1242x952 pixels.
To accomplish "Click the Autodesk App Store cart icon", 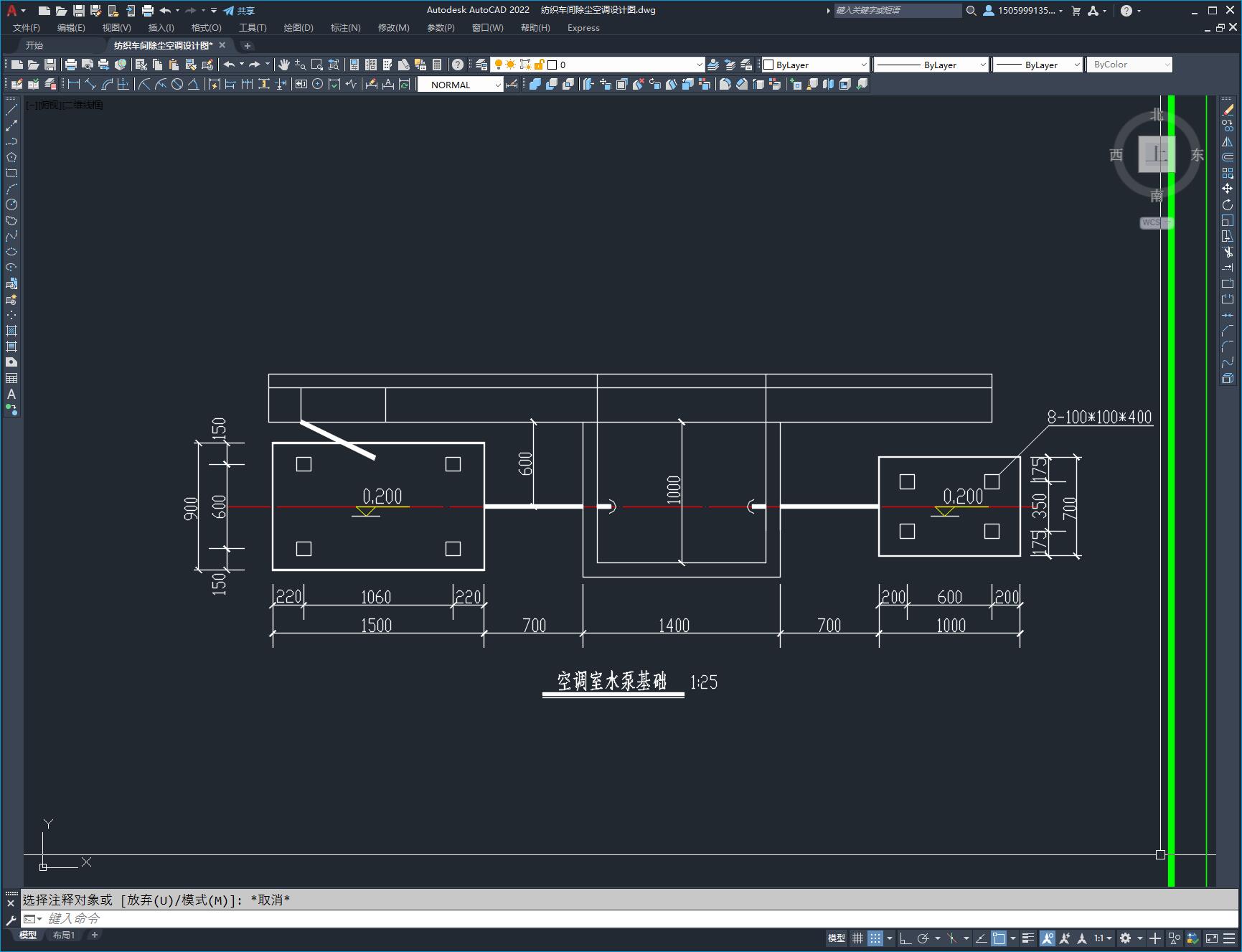I will click(x=1076, y=11).
